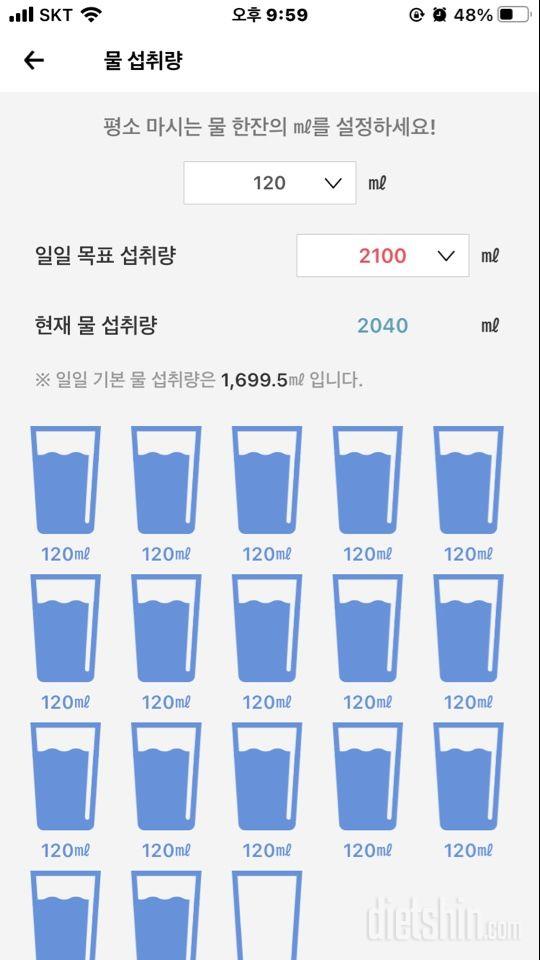This screenshot has width=540, height=960.
Task: Tap the middle glass in the second row
Action: [266, 628]
